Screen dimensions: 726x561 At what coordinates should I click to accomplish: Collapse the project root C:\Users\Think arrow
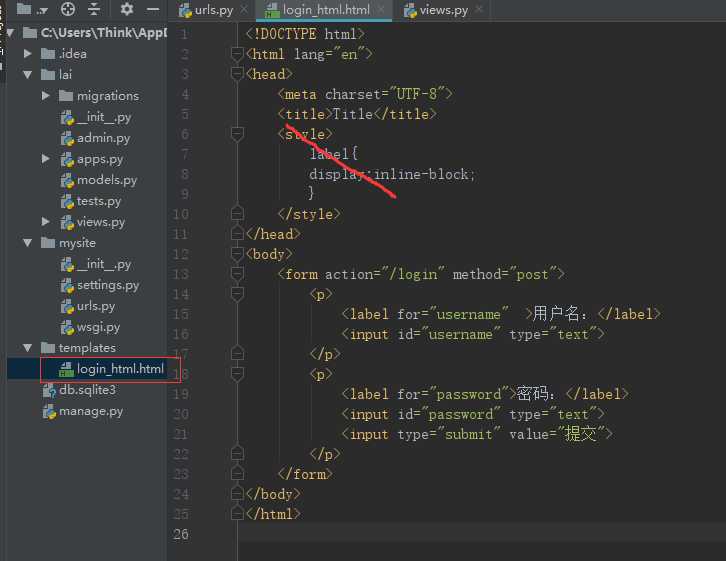(11, 32)
